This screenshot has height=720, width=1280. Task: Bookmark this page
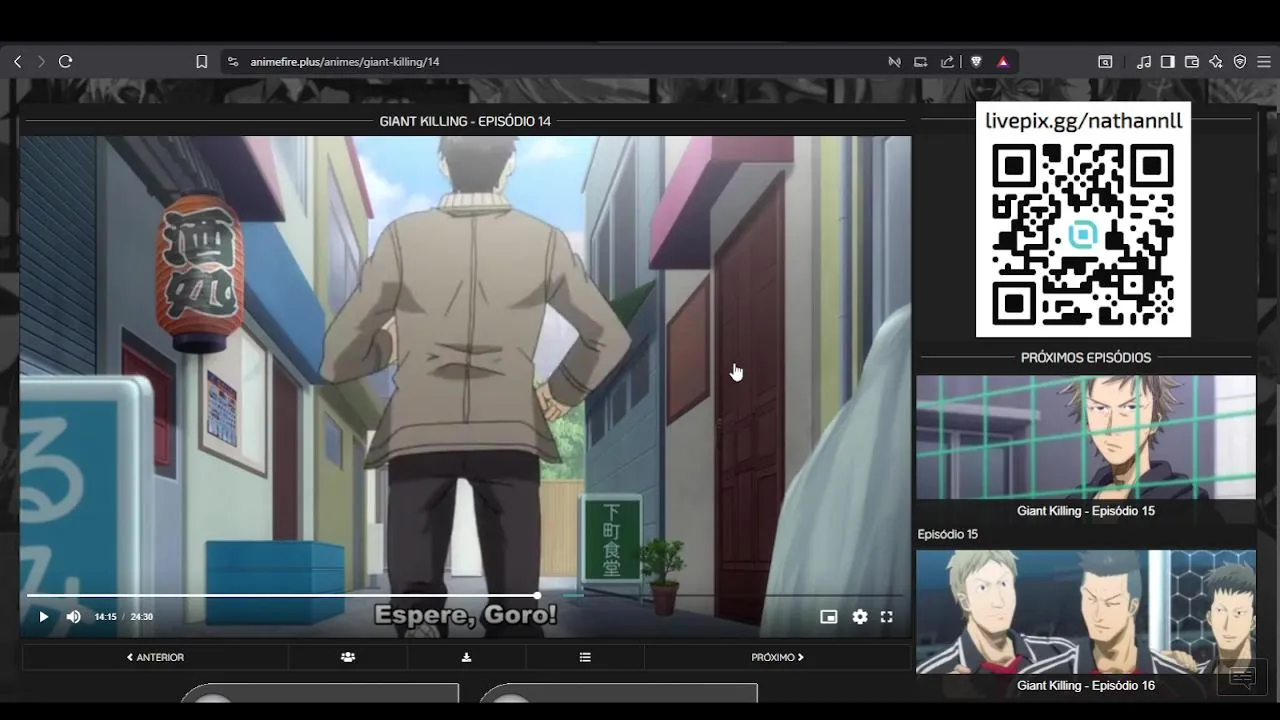pyautogui.click(x=201, y=62)
